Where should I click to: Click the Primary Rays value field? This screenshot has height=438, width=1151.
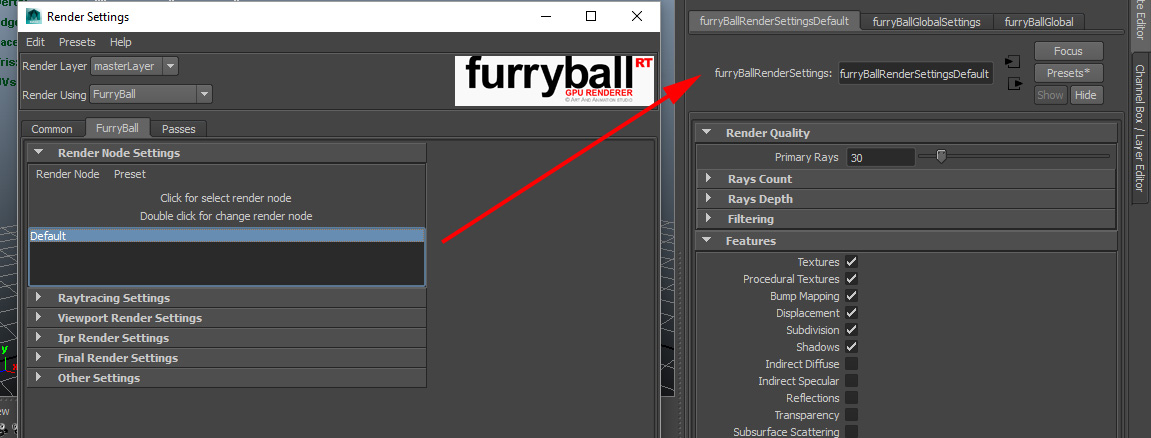click(880, 158)
